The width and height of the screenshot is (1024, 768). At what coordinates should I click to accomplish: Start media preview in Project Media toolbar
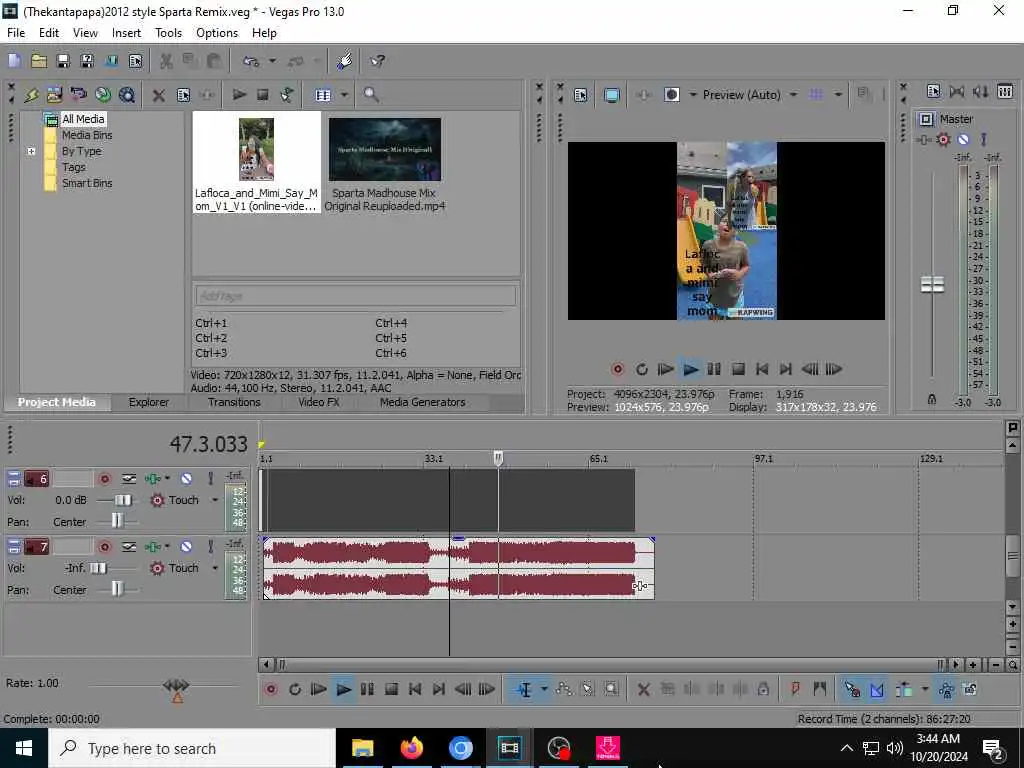(239, 95)
